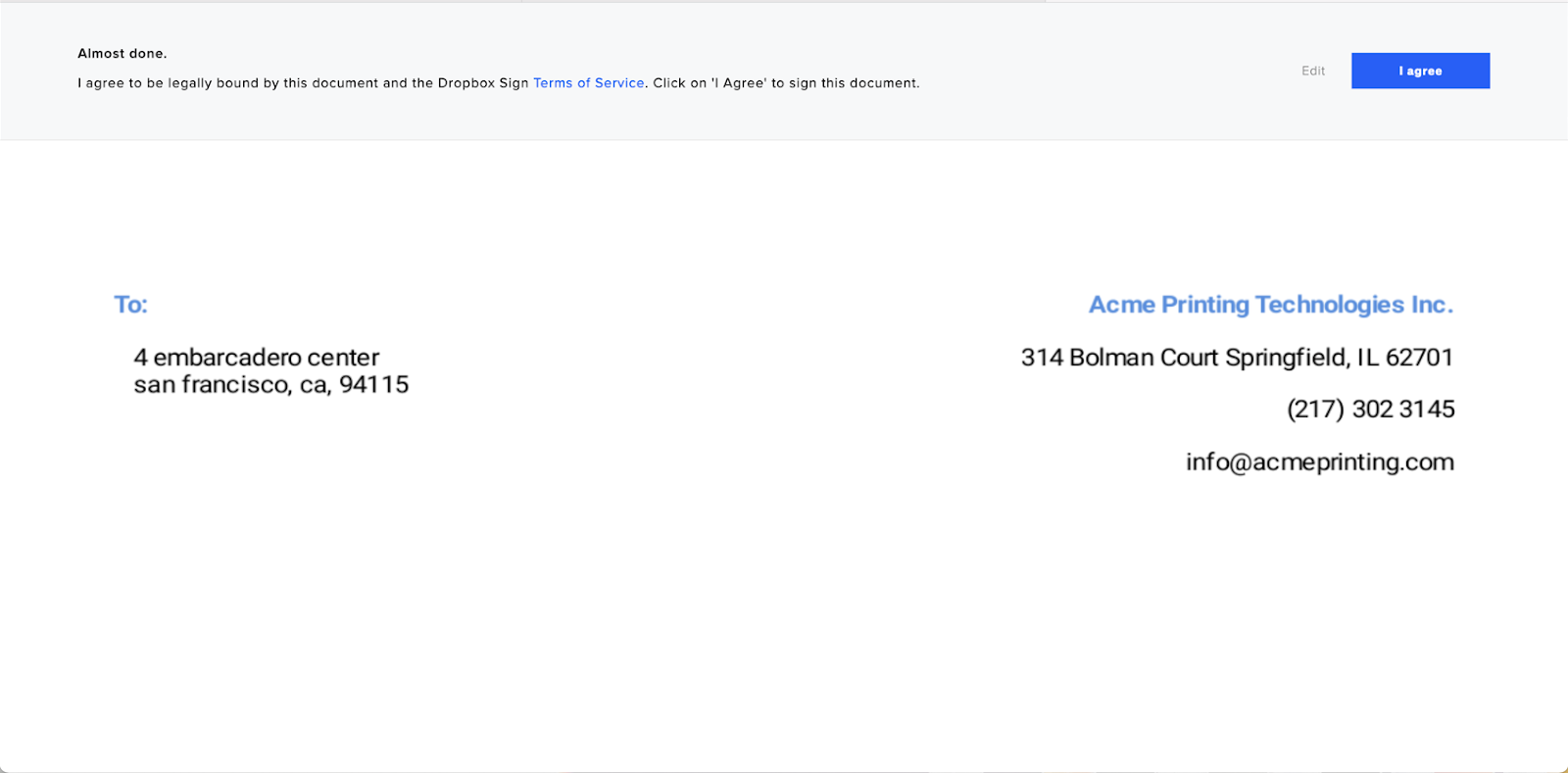
Task: Click the ZIP code 94115
Action: point(373,385)
